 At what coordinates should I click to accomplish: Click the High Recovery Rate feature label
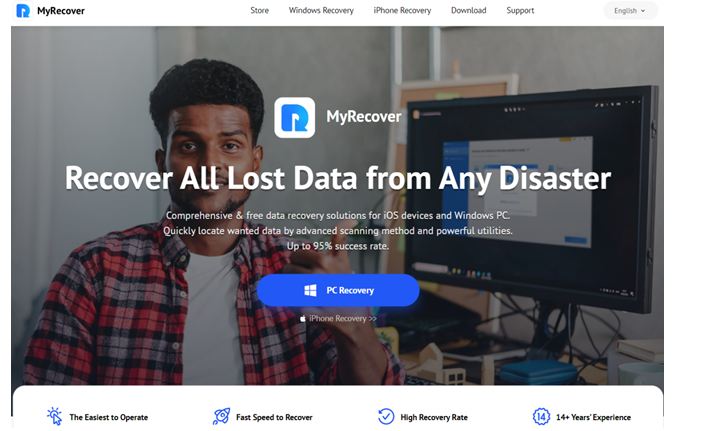434,417
